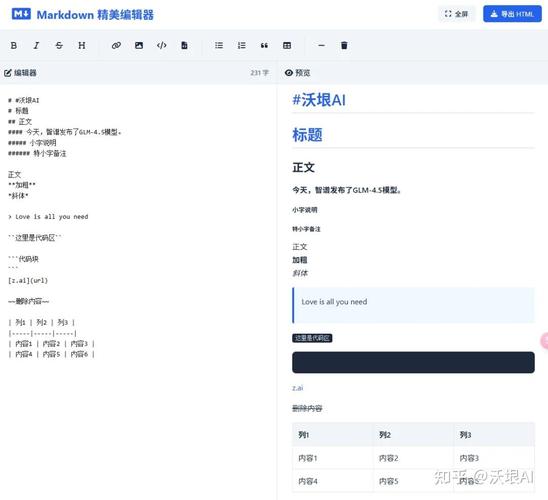Insert a horizontal rule divider
The height and width of the screenshot is (500, 548).
point(322,45)
